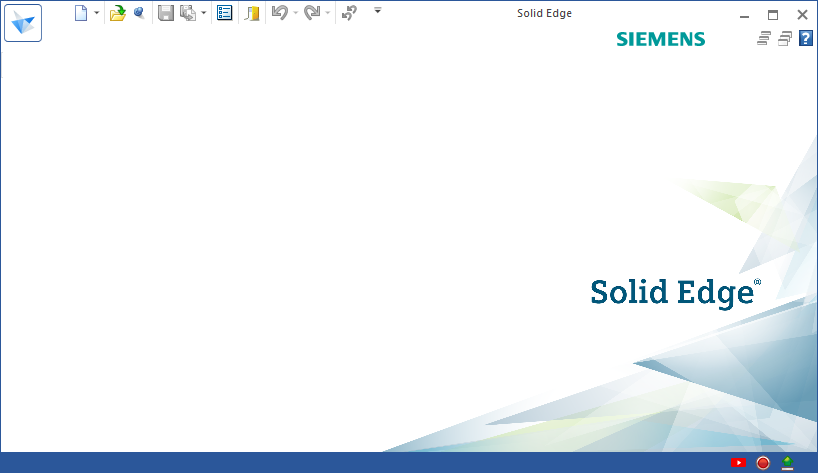
Task: Maximize the Solid Edge window
Action: [x=773, y=15]
